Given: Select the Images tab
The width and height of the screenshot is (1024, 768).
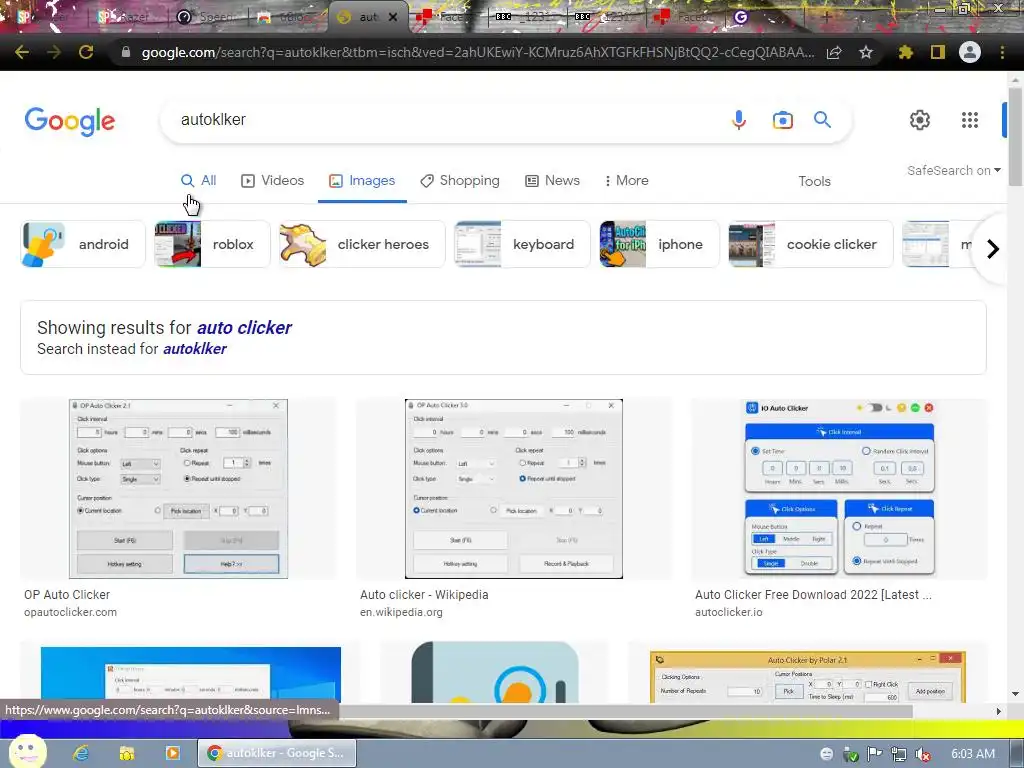Looking at the screenshot, I should (362, 180).
